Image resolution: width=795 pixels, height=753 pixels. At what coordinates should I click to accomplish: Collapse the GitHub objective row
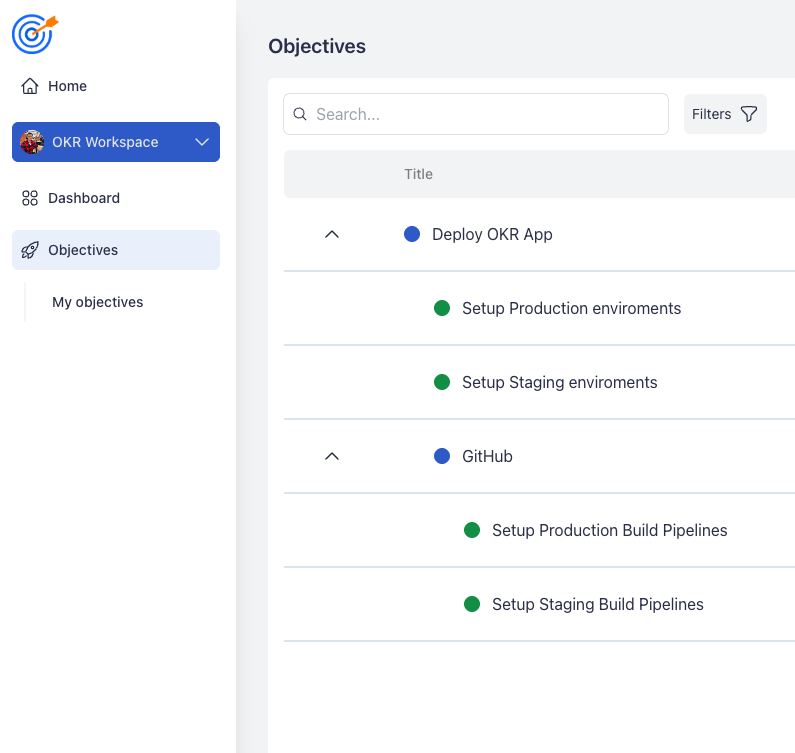tap(333, 456)
